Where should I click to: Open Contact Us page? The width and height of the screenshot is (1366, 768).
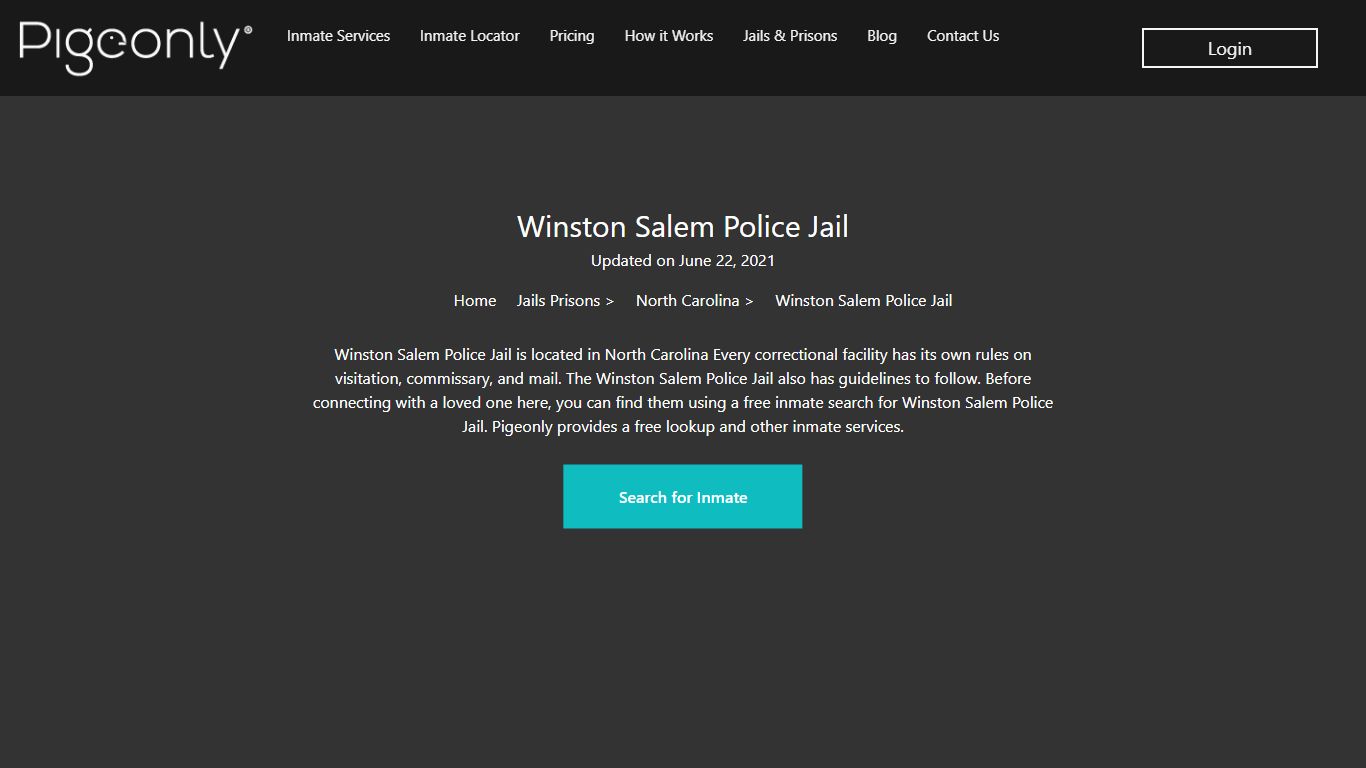coord(963,36)
